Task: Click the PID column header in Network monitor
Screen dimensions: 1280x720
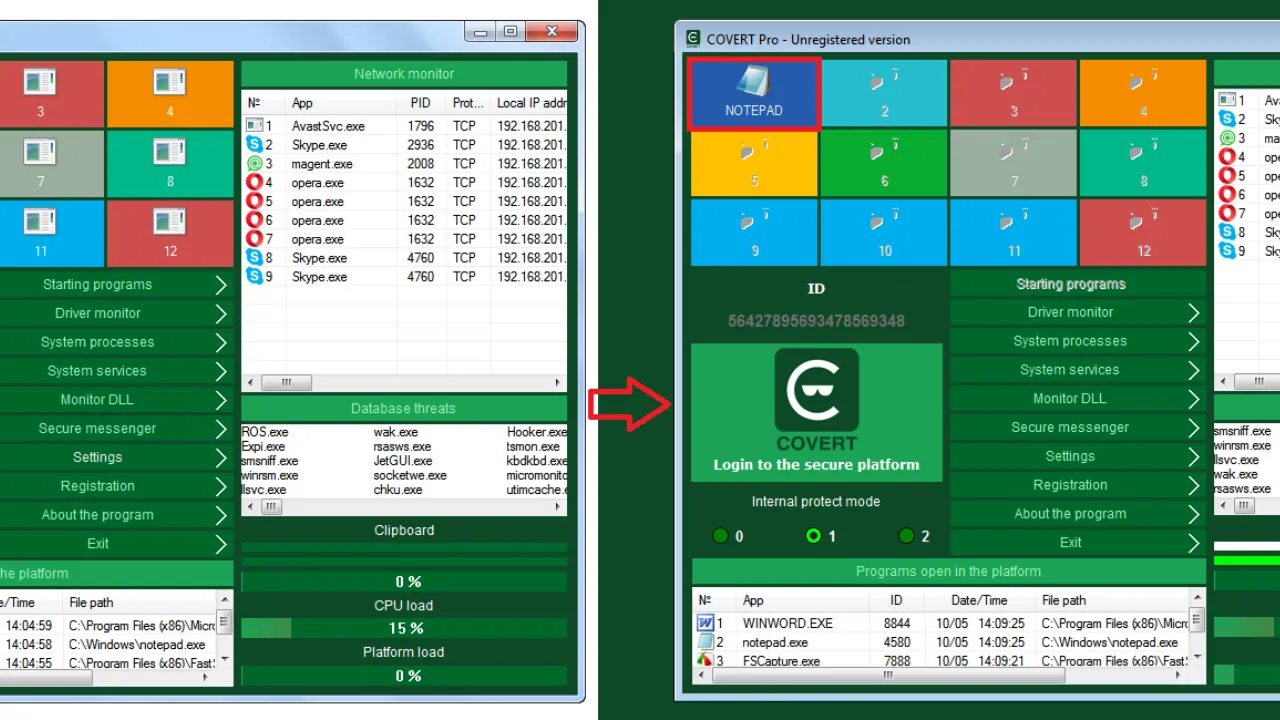Action: coord(421,103)
